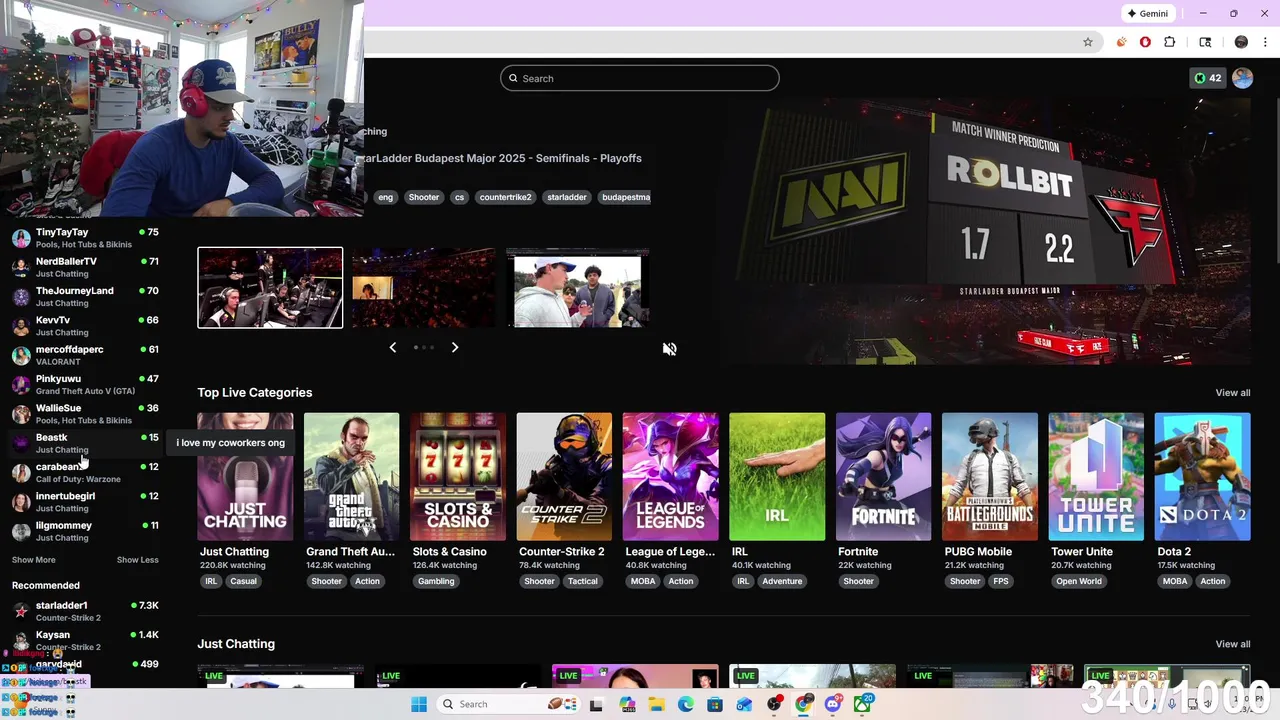Launch Gemini from the title bar

1147,14
